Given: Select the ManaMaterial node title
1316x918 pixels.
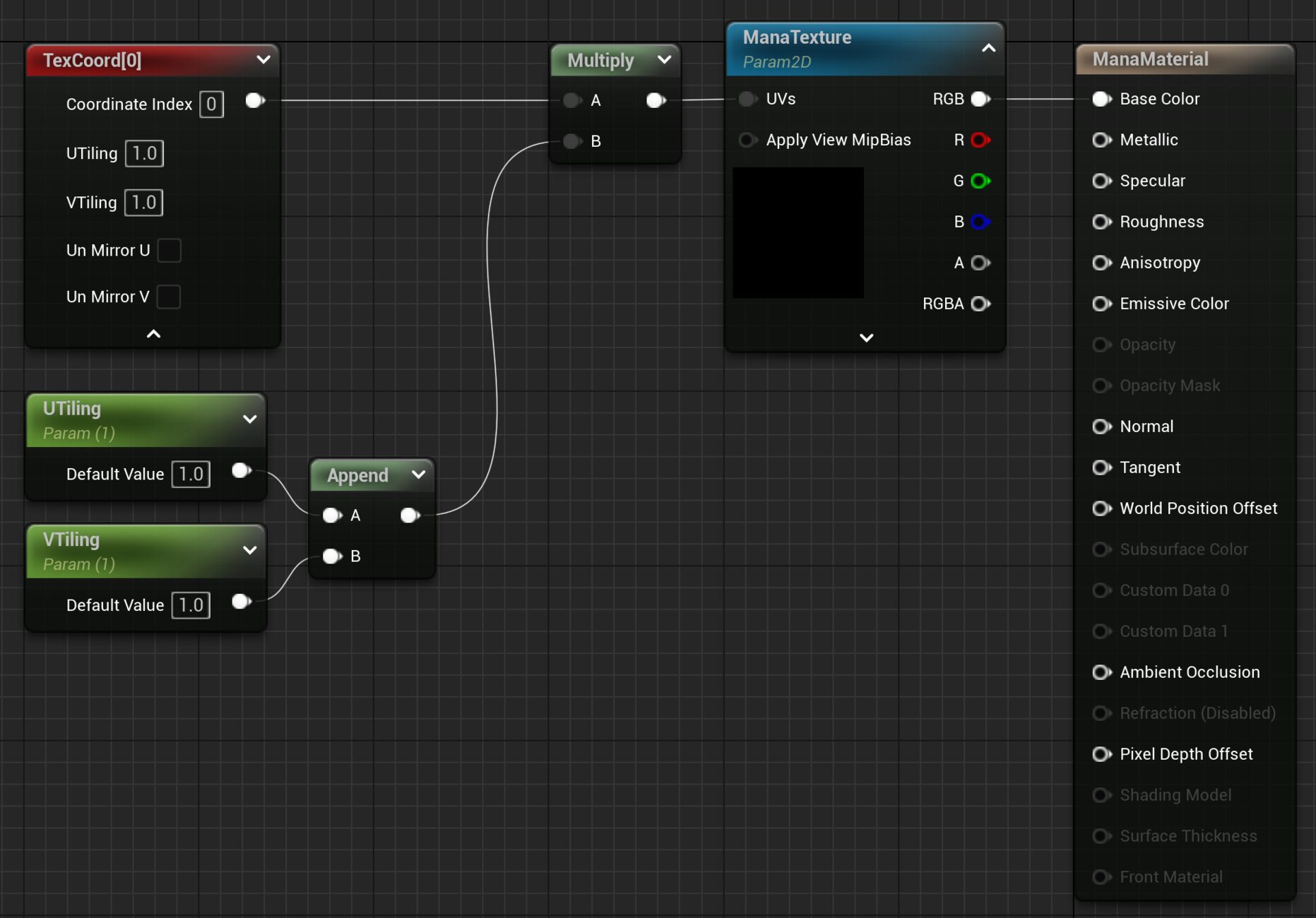Looking at the screenshot, I should (1150, 59).
